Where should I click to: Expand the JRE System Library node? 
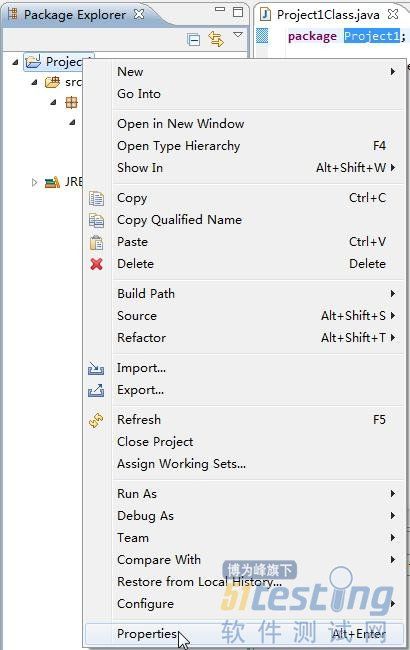[x=34, y=182]
